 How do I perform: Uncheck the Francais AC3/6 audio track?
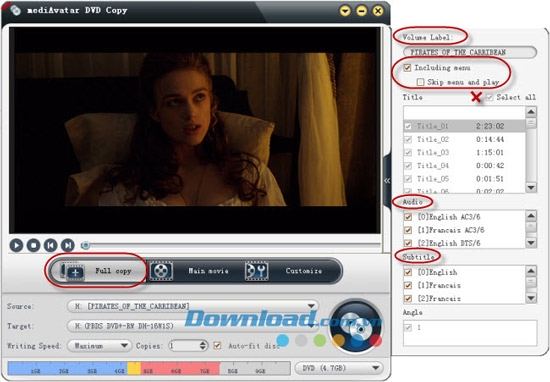click(408, 230)
